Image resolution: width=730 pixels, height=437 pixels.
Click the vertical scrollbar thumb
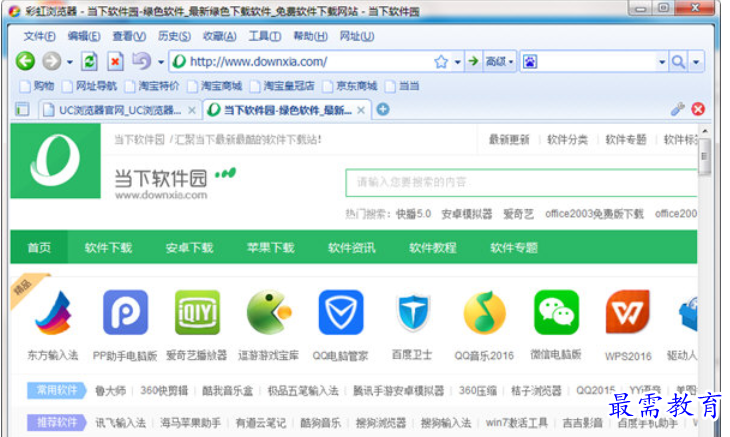click(x=704, y=157)
